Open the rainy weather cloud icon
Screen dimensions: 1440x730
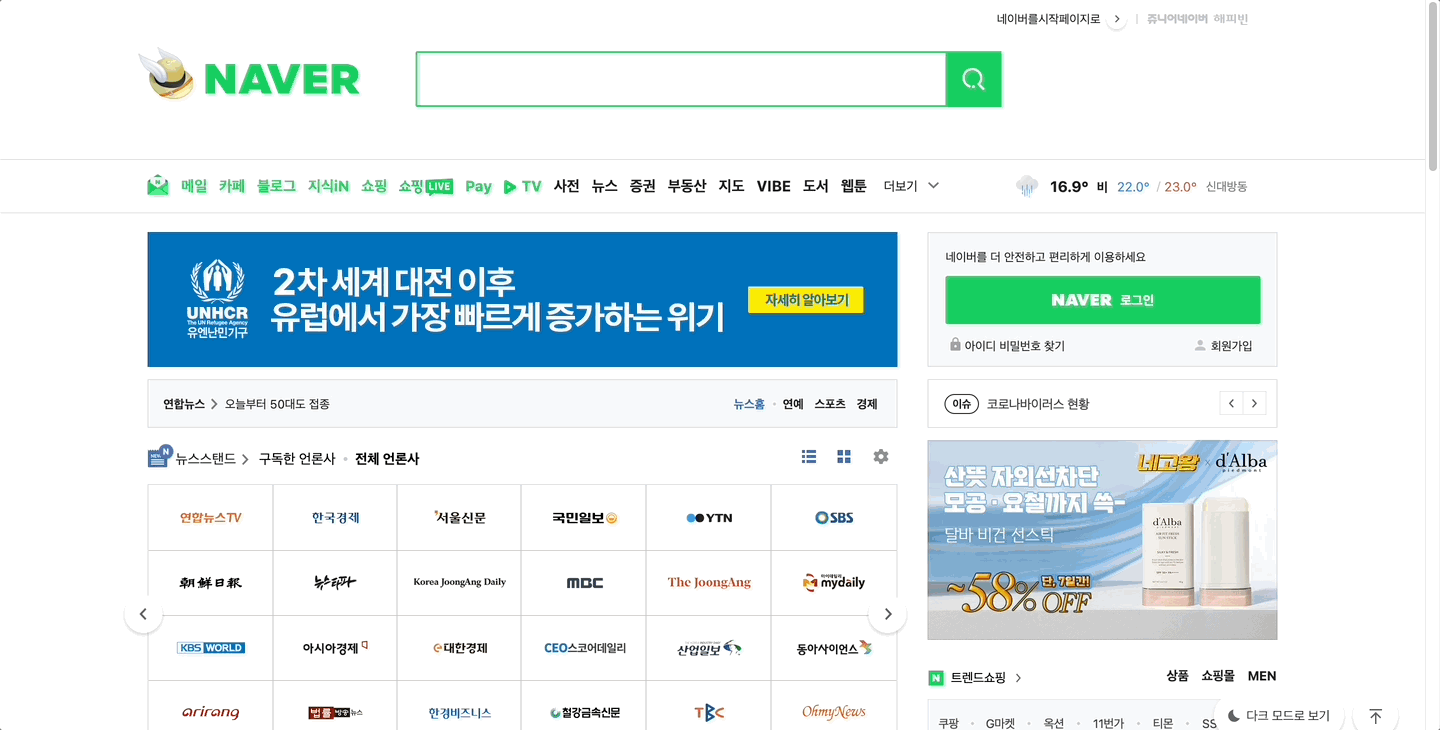click(1027, 186)
